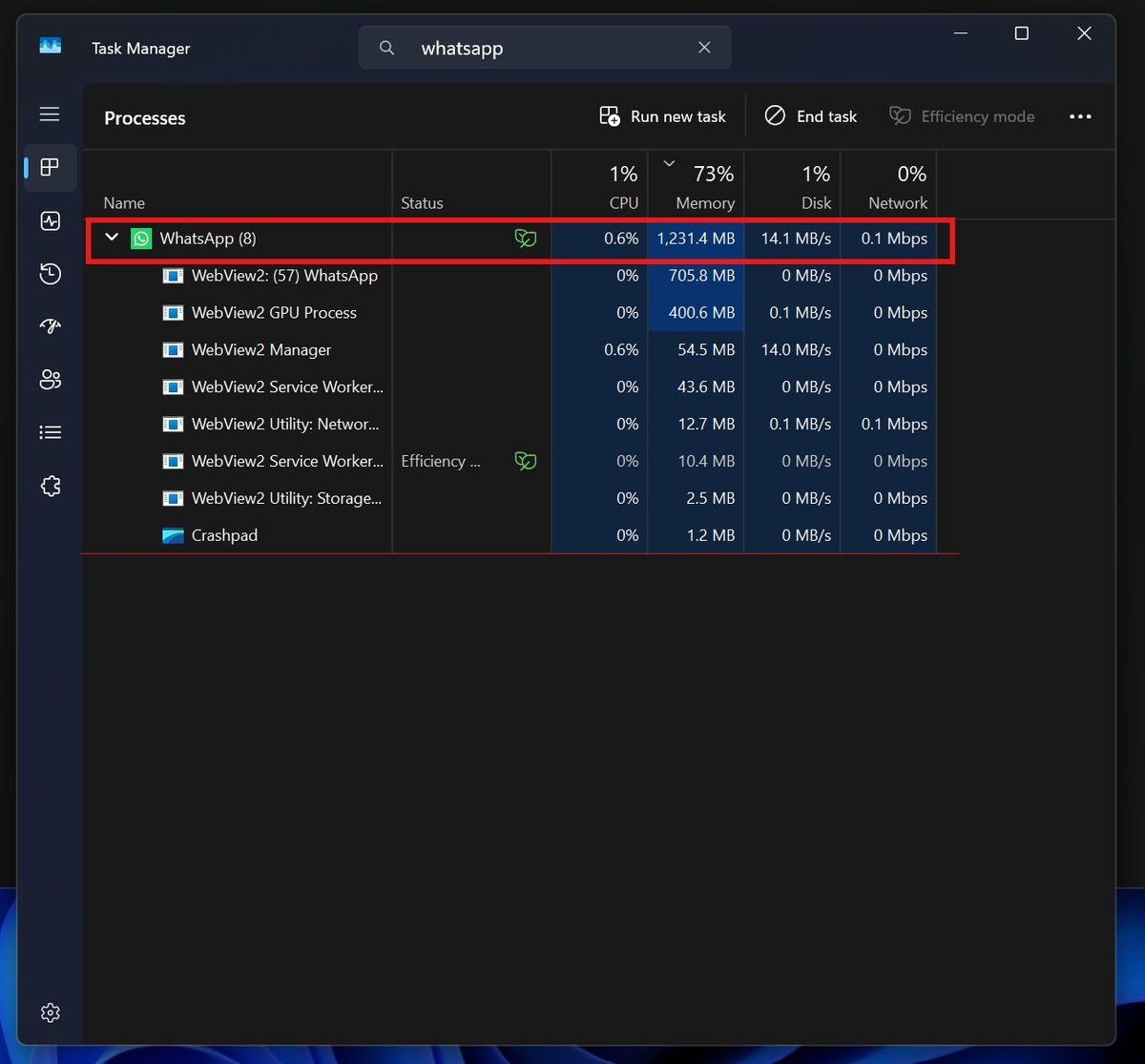Click the Efficiency ... status text
The image size is (1145, 1064).
(441, 461)
